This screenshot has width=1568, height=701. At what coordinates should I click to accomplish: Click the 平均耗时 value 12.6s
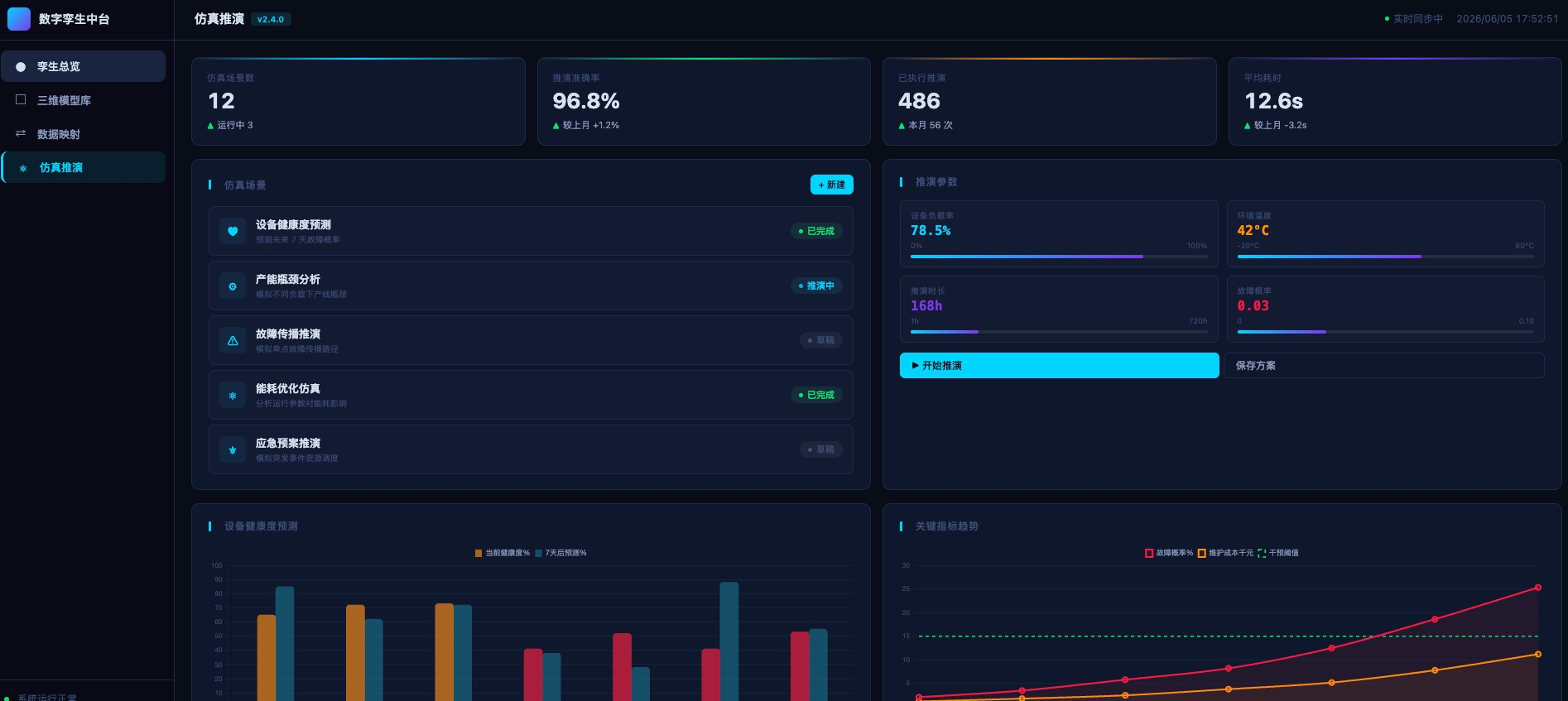[x=1274, y=101]
